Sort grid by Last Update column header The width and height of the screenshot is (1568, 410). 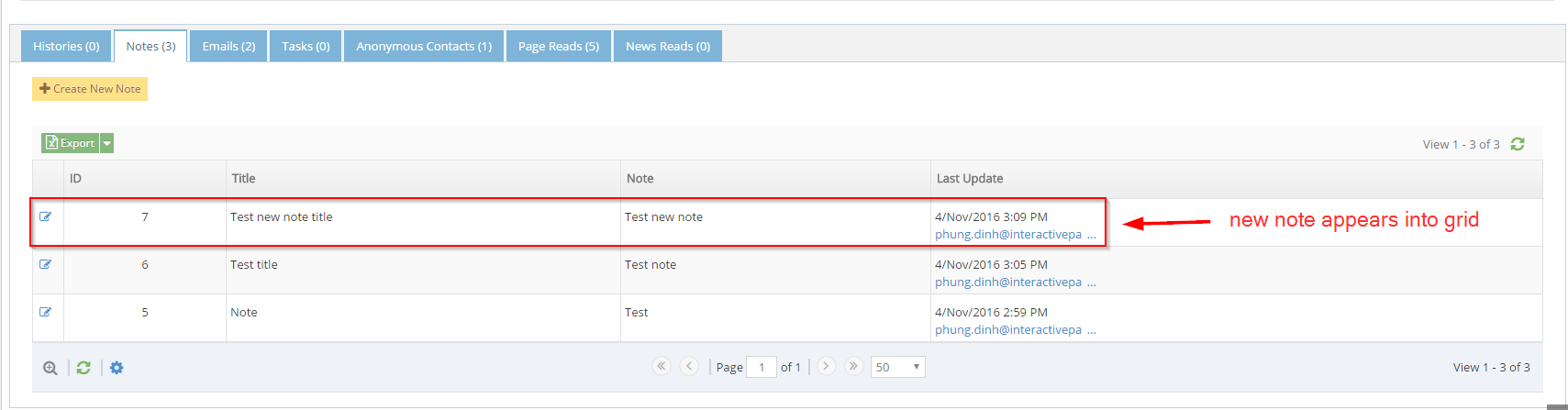(x=969, y=179)
